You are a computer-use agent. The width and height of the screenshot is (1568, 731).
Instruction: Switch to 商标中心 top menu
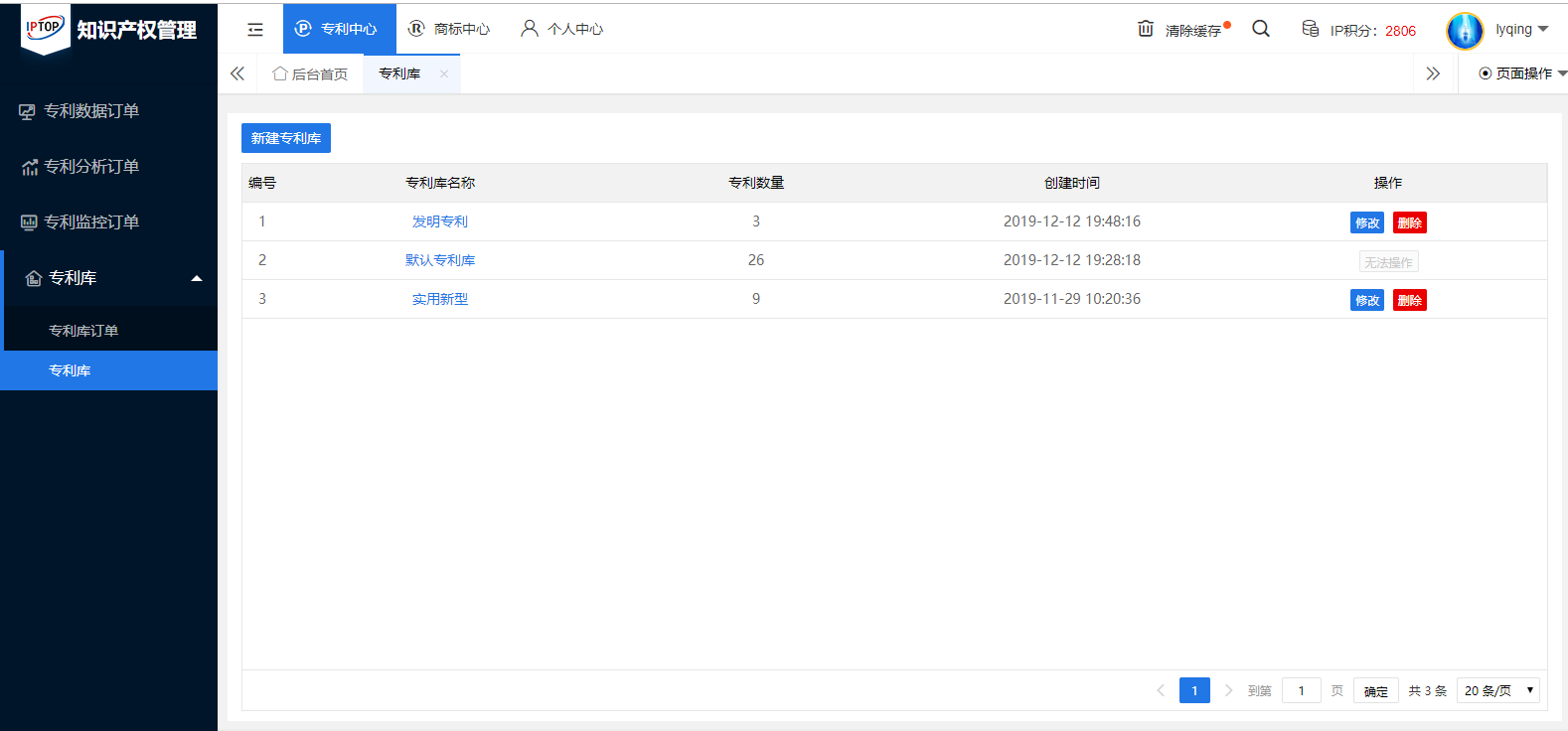[450, 29]
